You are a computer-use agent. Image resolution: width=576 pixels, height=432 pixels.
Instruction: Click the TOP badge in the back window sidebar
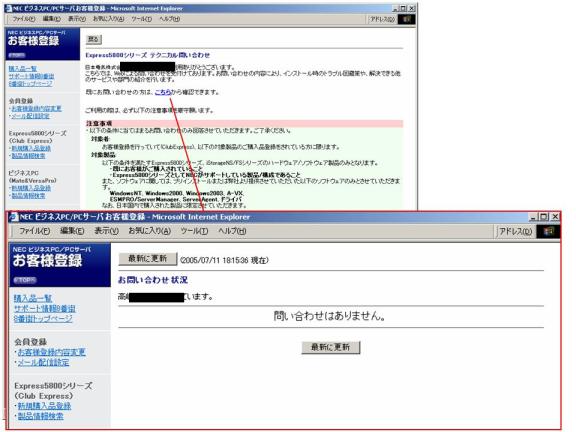click(17, 55)
